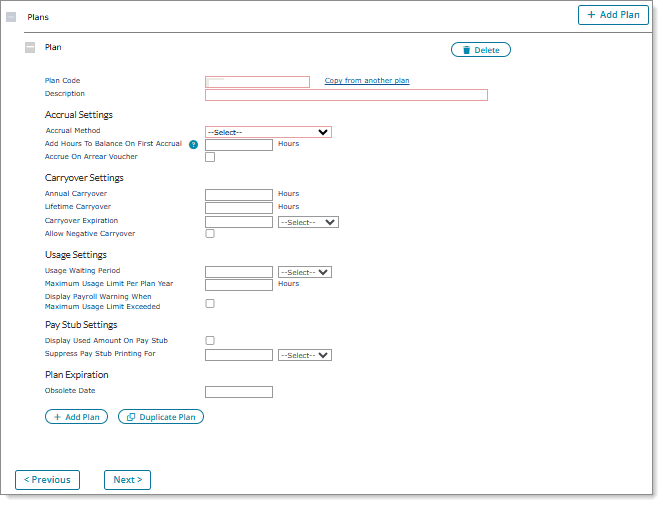Open the Accrual Method dropdown
This screenshot has height=505, width=663.
pos(268,132)
